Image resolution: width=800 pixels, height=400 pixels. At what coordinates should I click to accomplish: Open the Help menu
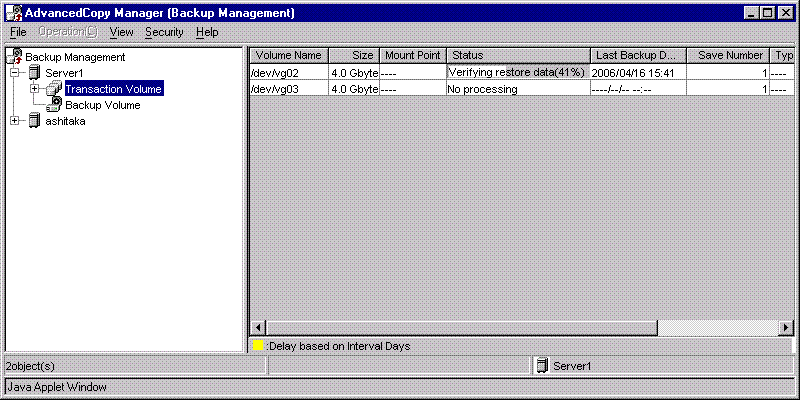(207, 32)
